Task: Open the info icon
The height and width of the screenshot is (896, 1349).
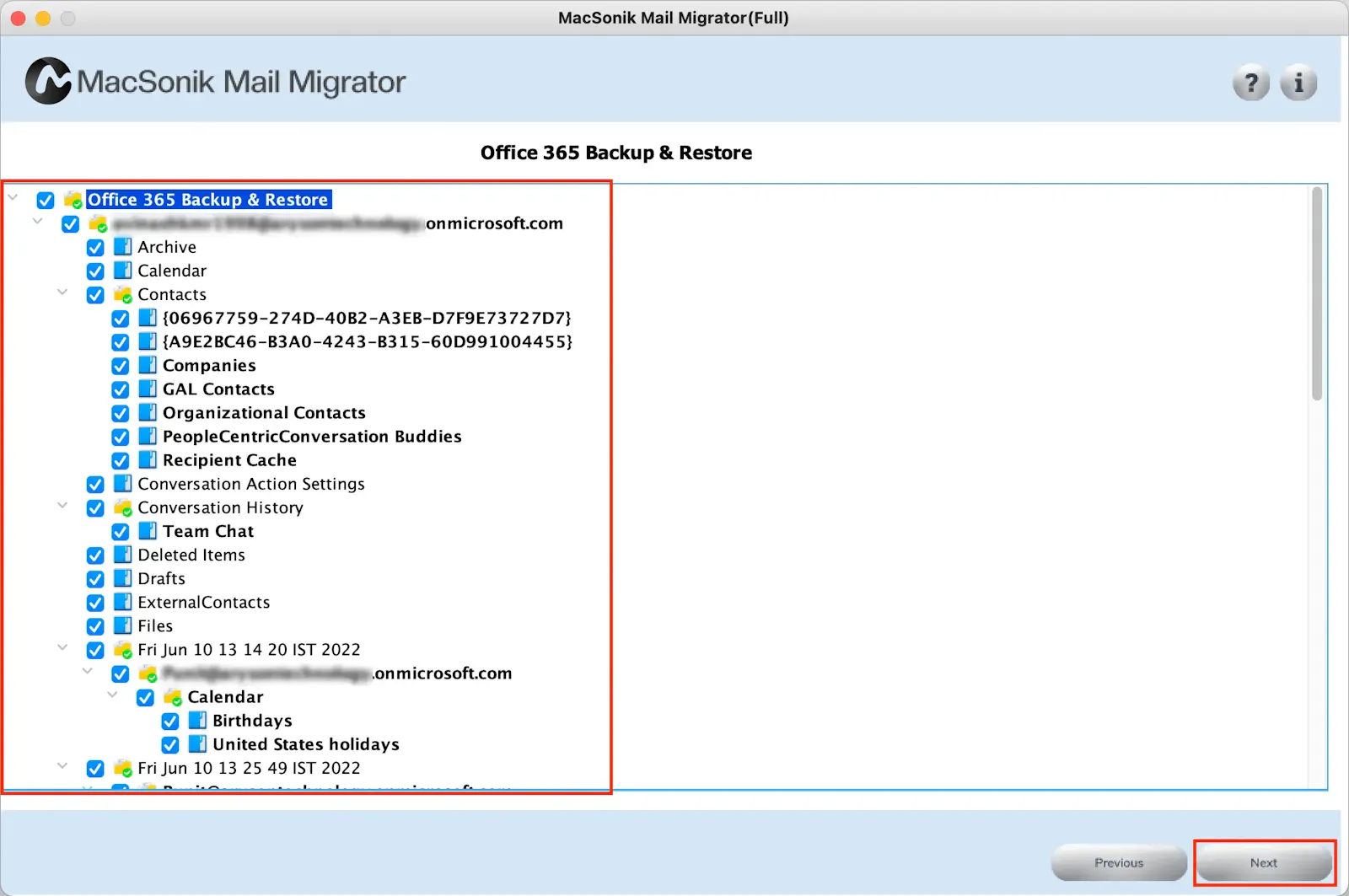Action: (x=1298, y=83)
